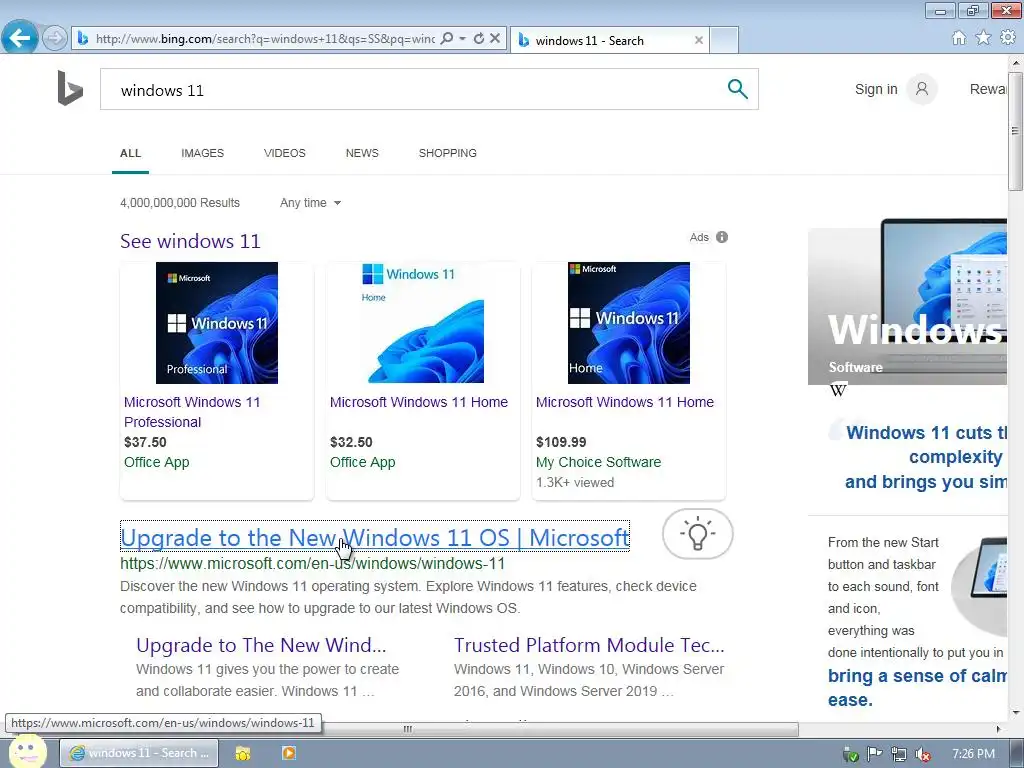Select the ALL results tab
The height and width of the screenshot is (768, 1024).
tap(130, 153)
